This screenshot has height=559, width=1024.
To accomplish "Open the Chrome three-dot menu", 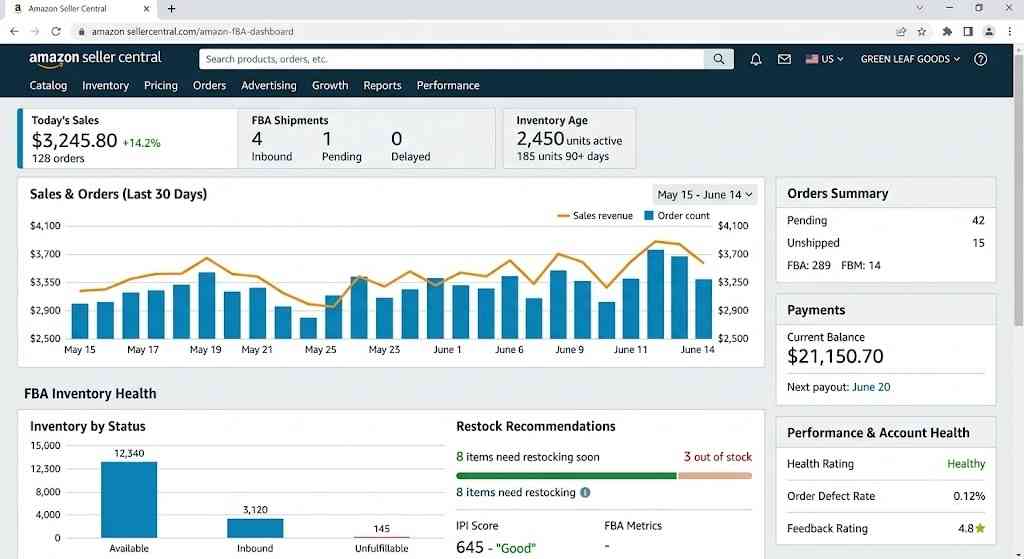I will pyautogui.click(x=1011, y=31).
